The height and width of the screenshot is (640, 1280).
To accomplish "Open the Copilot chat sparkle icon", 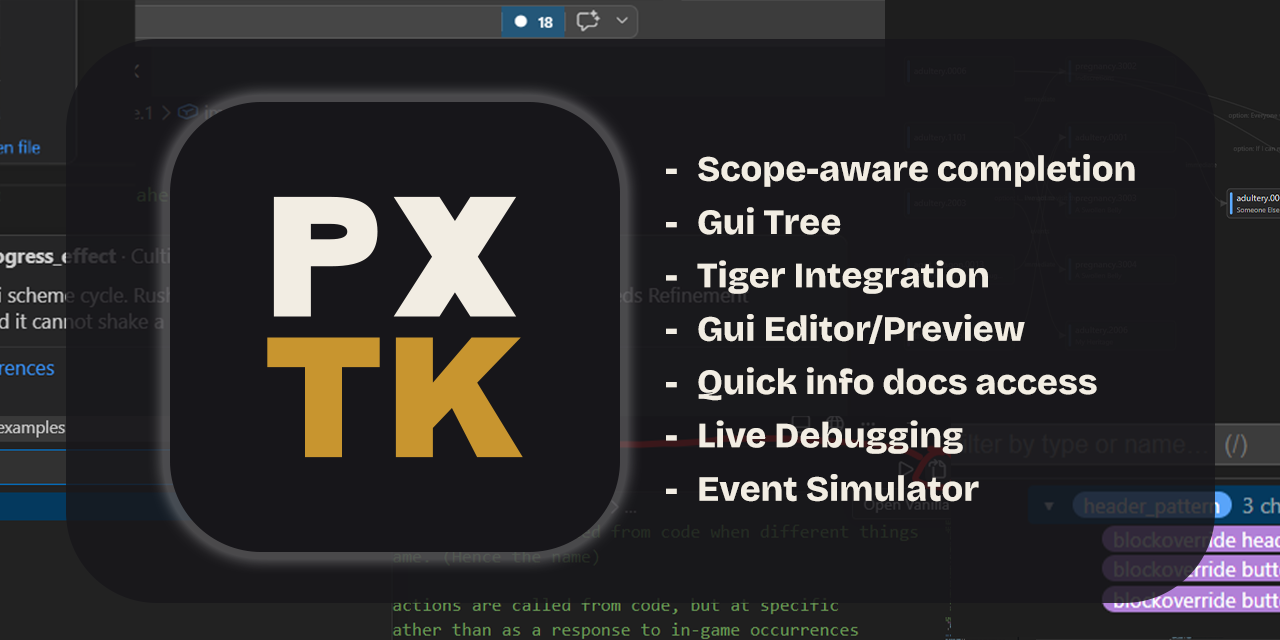I will pyautogui.click(x=588, y=21).
